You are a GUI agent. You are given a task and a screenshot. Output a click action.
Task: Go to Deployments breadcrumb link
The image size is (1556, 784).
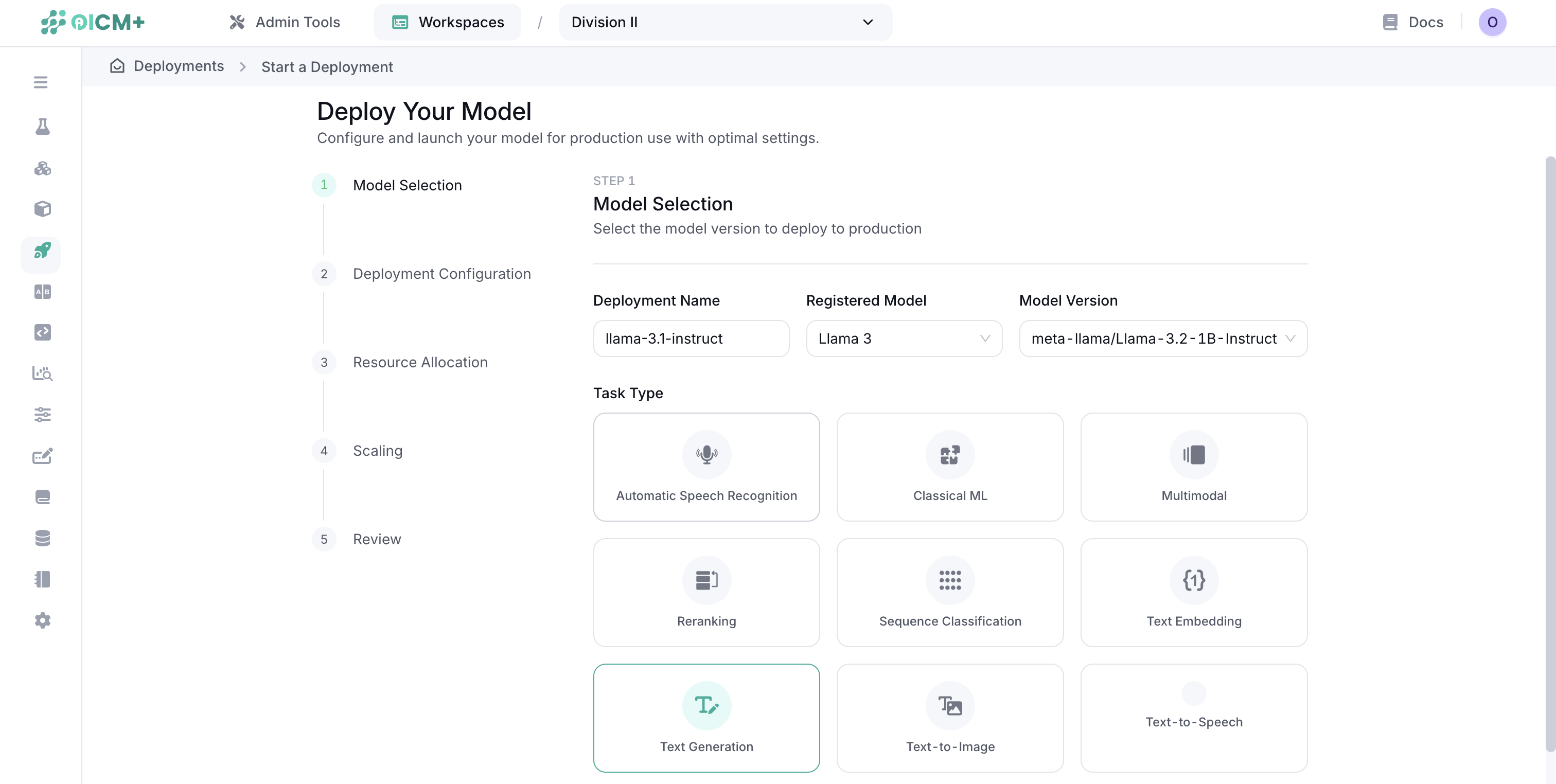point(178,66)
